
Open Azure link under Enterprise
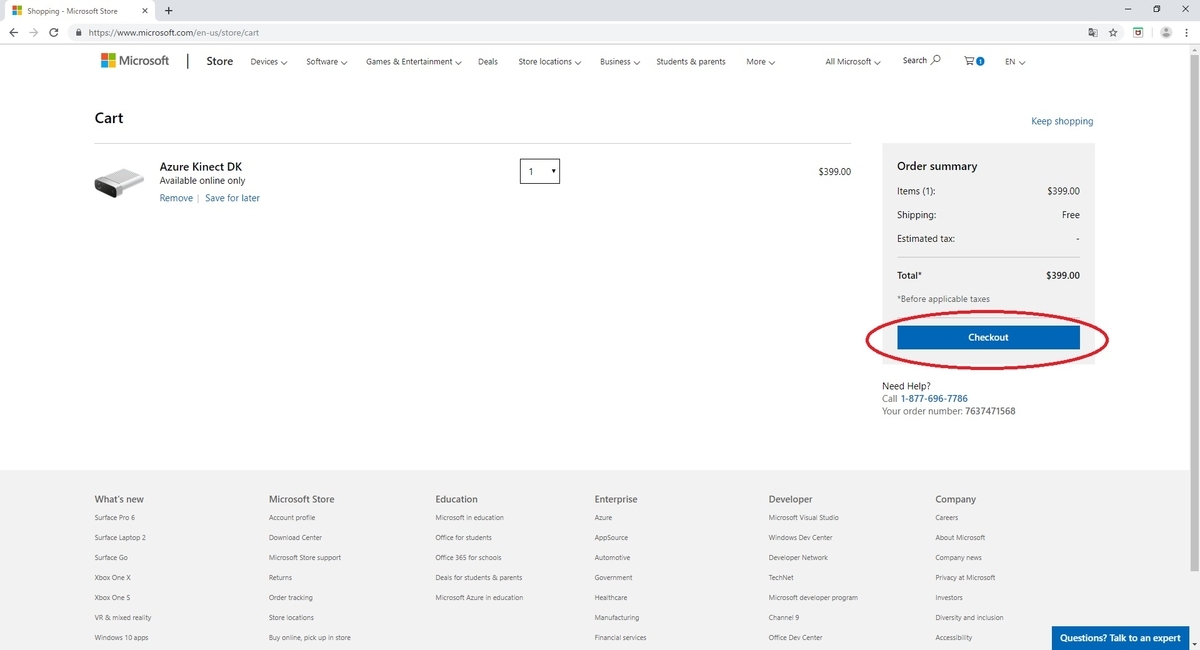[x=603, y=518]
